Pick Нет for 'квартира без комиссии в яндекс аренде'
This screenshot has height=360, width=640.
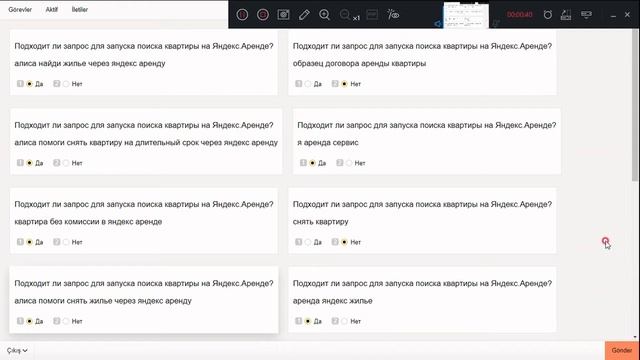click(x=66, y=242)
